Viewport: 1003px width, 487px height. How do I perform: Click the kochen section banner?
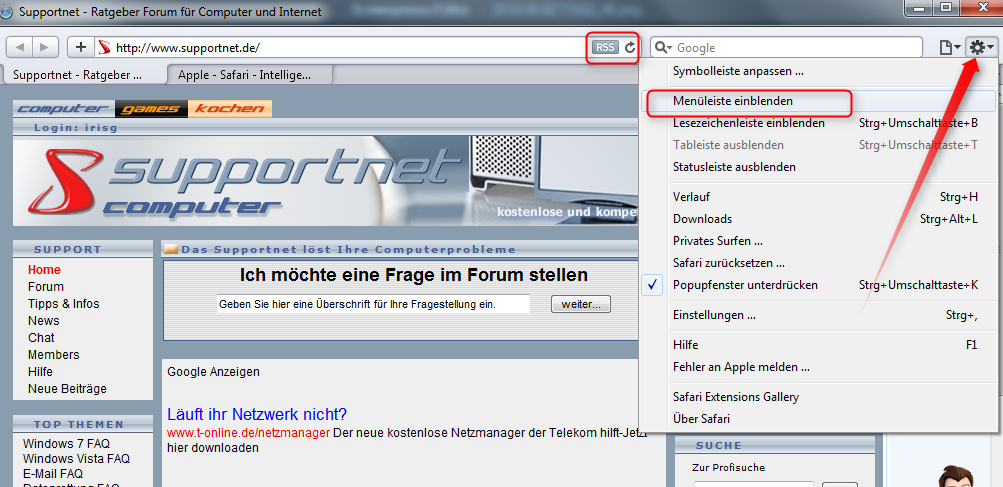[230, 109]
